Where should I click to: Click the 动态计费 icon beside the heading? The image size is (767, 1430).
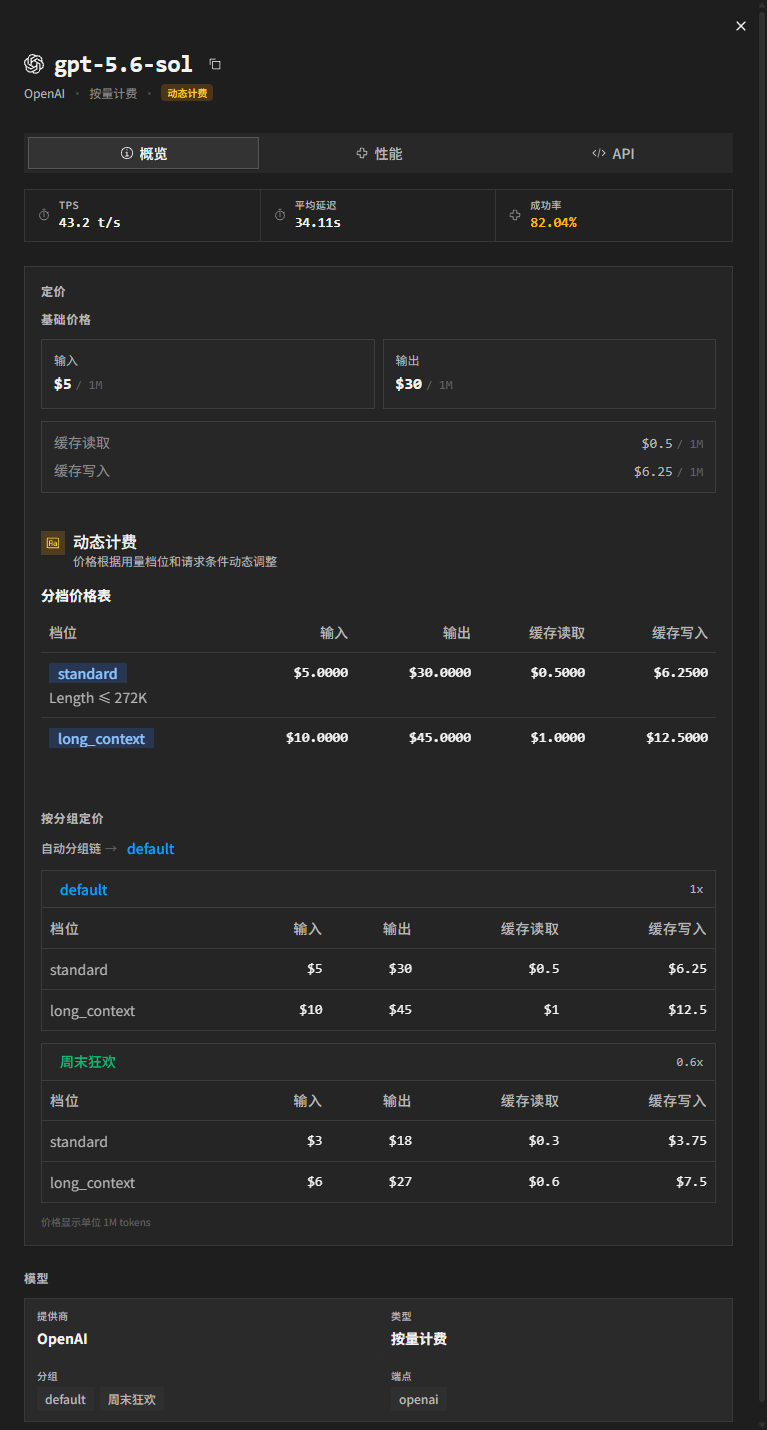click(53, 543)
